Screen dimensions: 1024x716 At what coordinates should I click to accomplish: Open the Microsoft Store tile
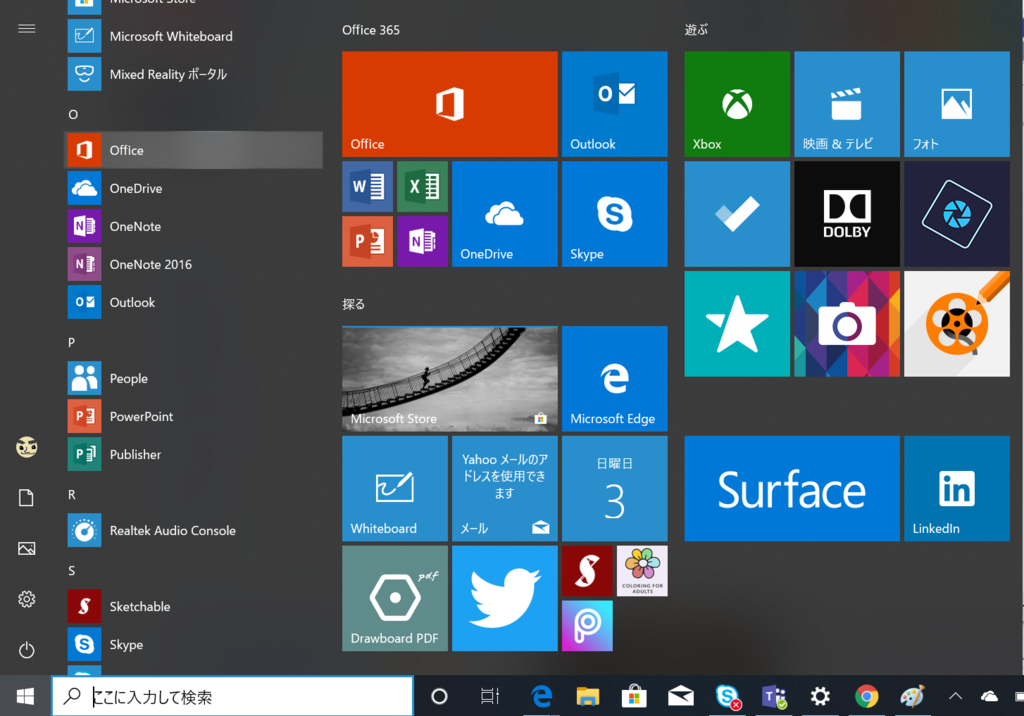click(x=449, y=378)
